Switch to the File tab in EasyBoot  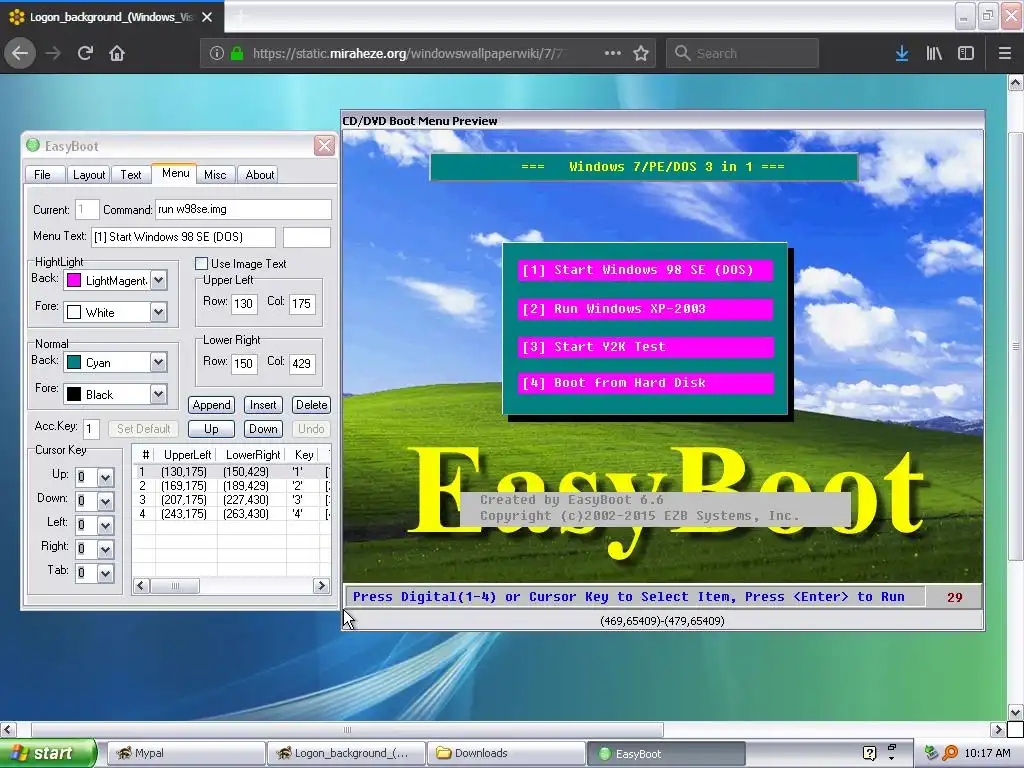pyautogui.click(x=42, y=174)
